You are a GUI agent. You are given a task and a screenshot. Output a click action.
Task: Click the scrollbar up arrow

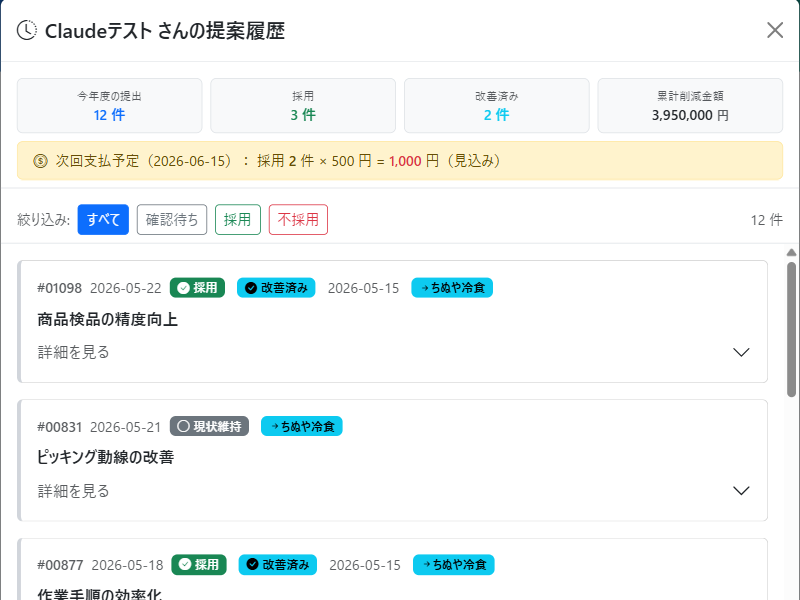pos(791,253)
